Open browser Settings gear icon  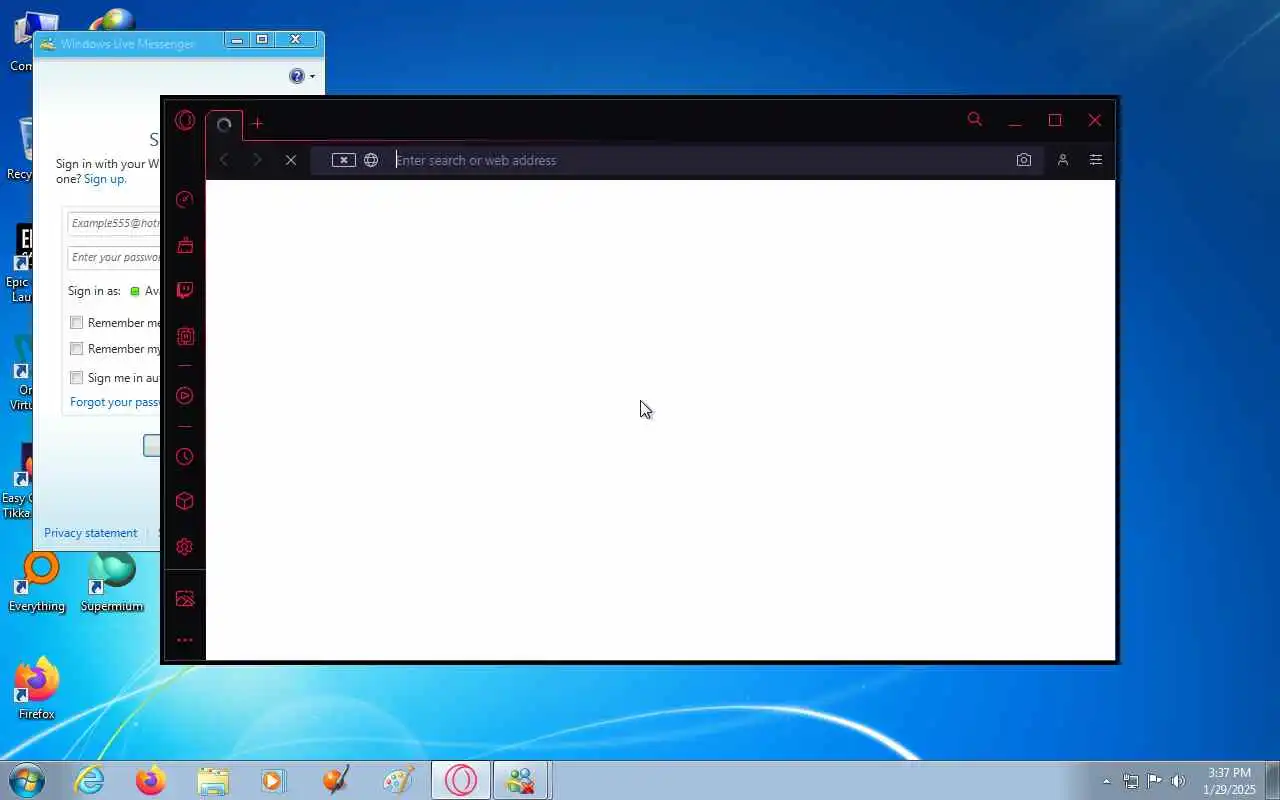pos(184,547)
